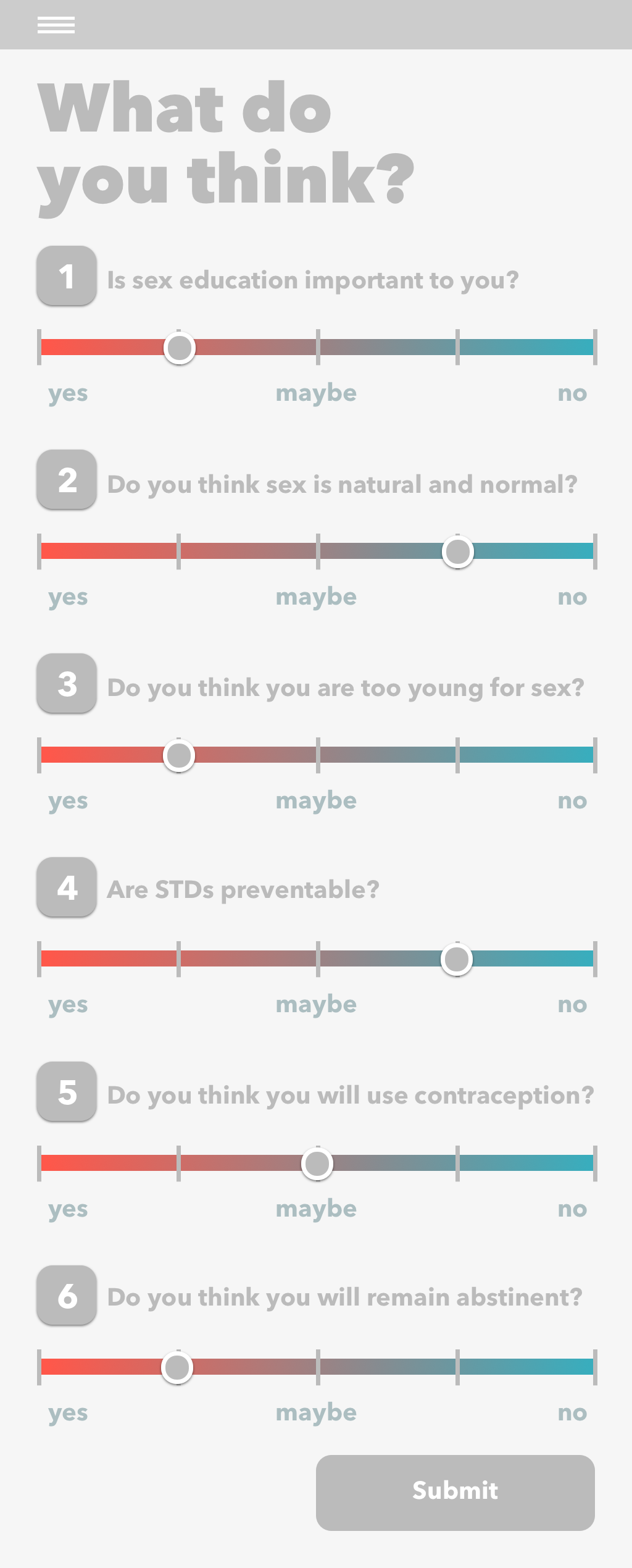Set sex education slider to maybe tick
Viewport: 632px width, 1568px height.
coord(318,347)
